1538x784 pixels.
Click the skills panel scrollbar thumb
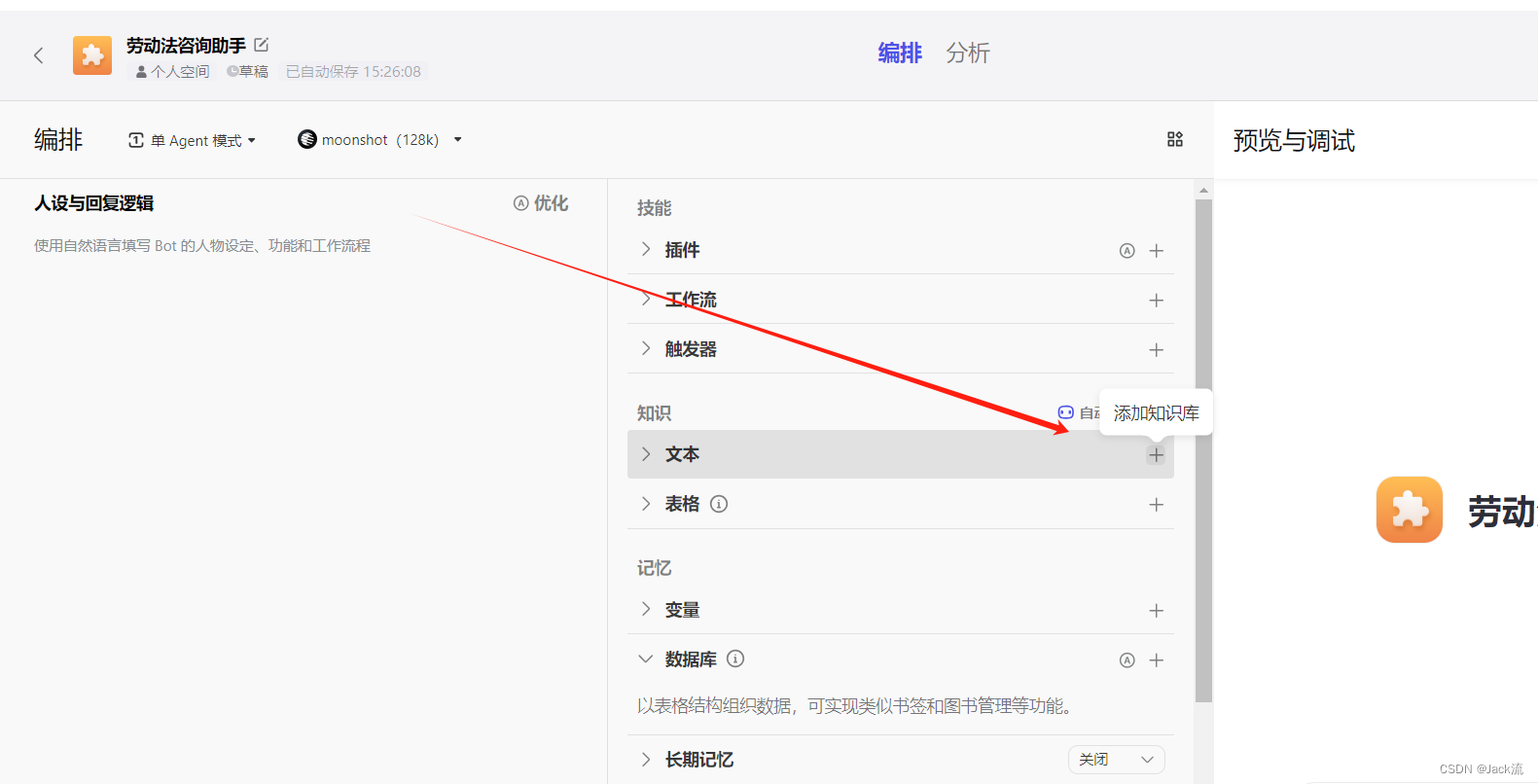[x=1203, y=450]
